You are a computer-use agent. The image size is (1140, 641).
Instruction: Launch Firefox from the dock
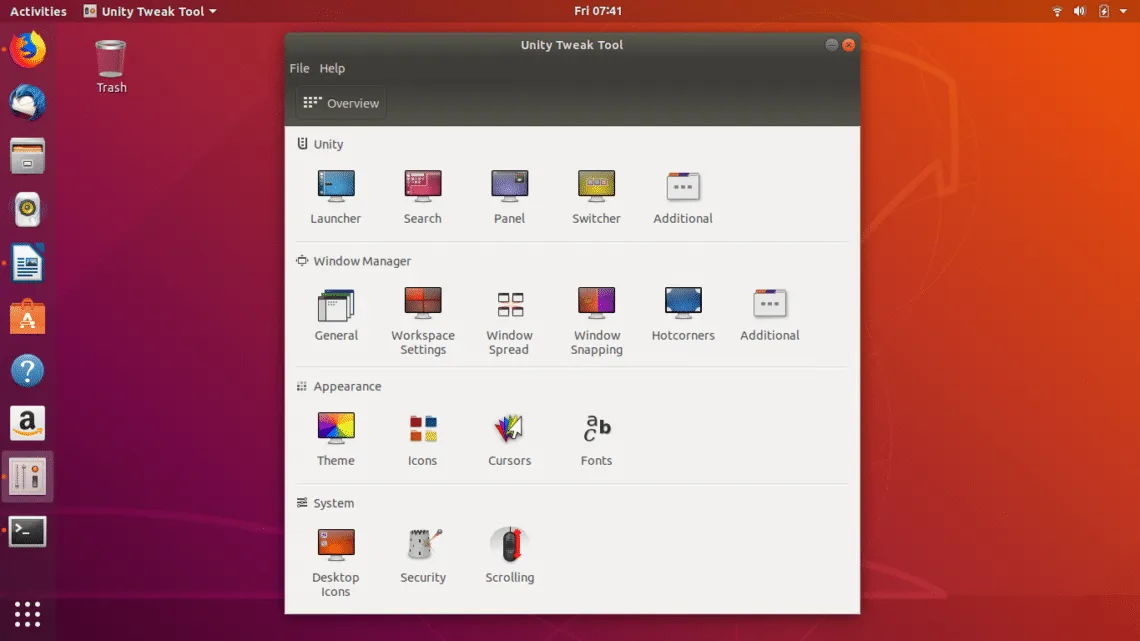click(28, 49)
